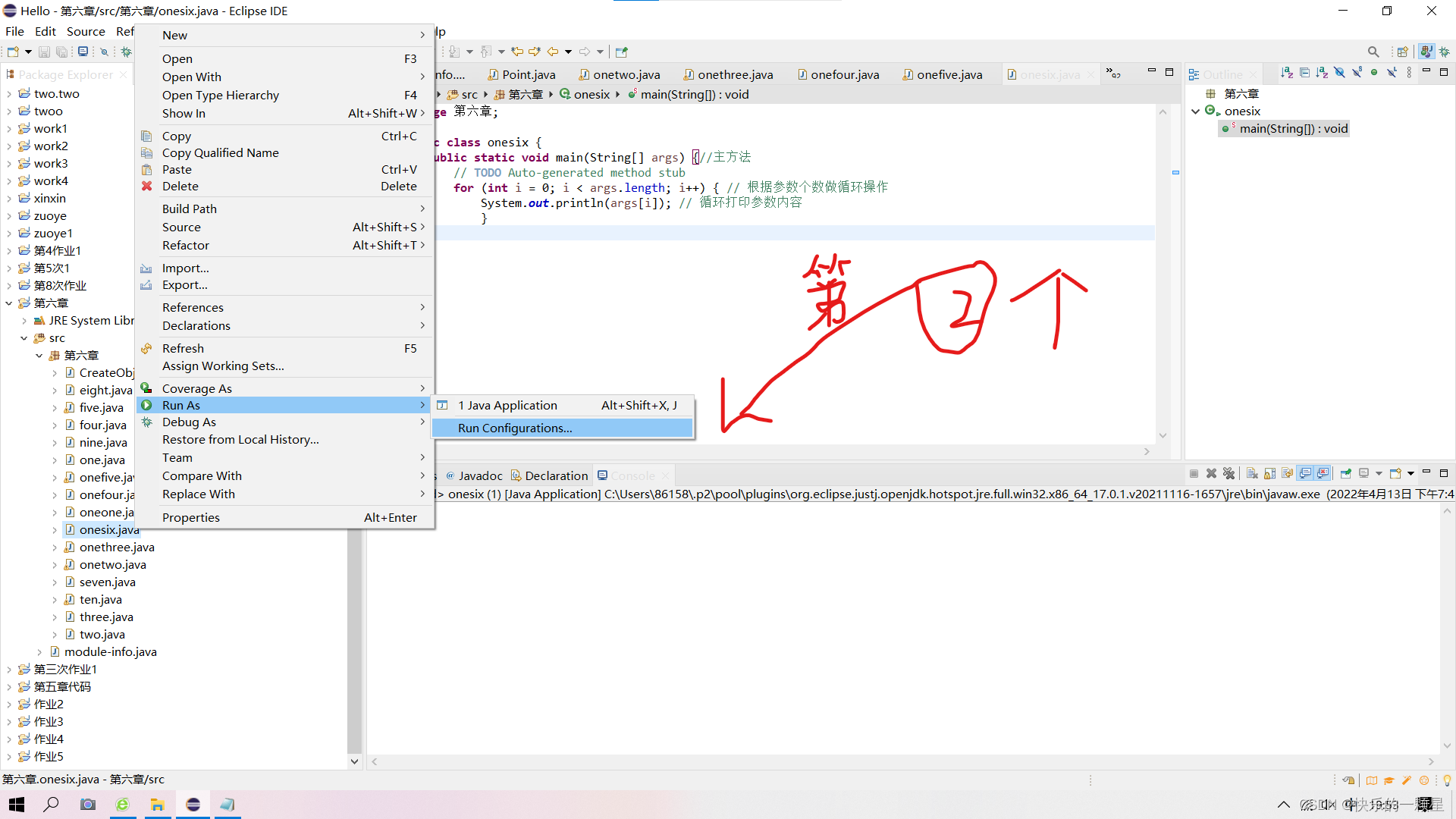1456x819 pixels.
Task: Click Outline view menu three-dots icon
Action: click(1409, 73)
